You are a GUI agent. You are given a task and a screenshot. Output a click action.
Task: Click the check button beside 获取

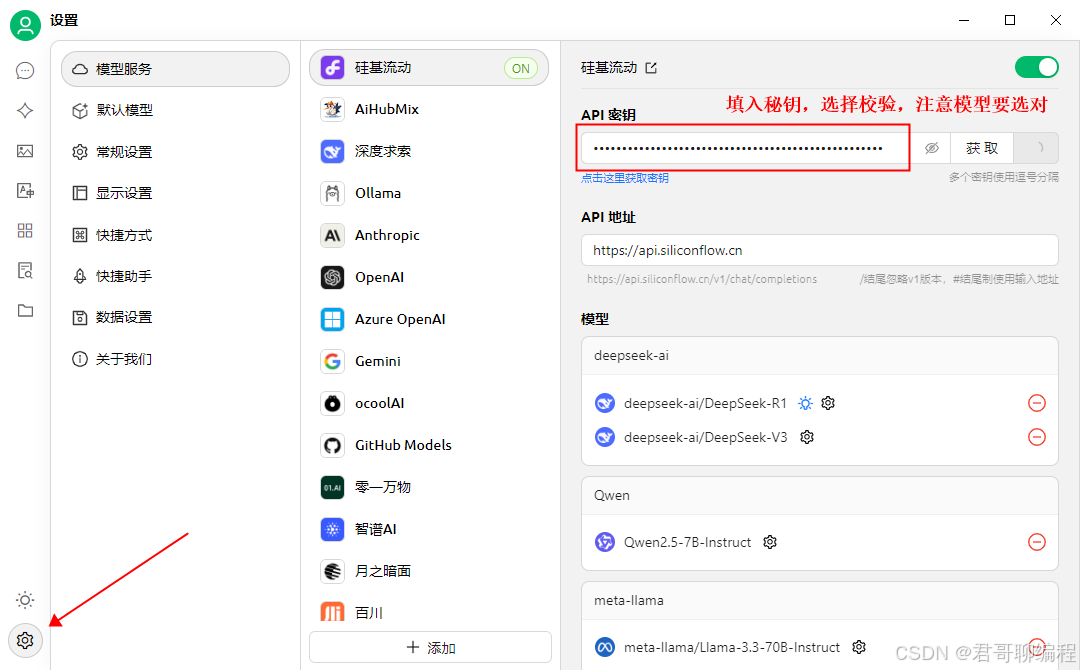tap(1037, 148)
